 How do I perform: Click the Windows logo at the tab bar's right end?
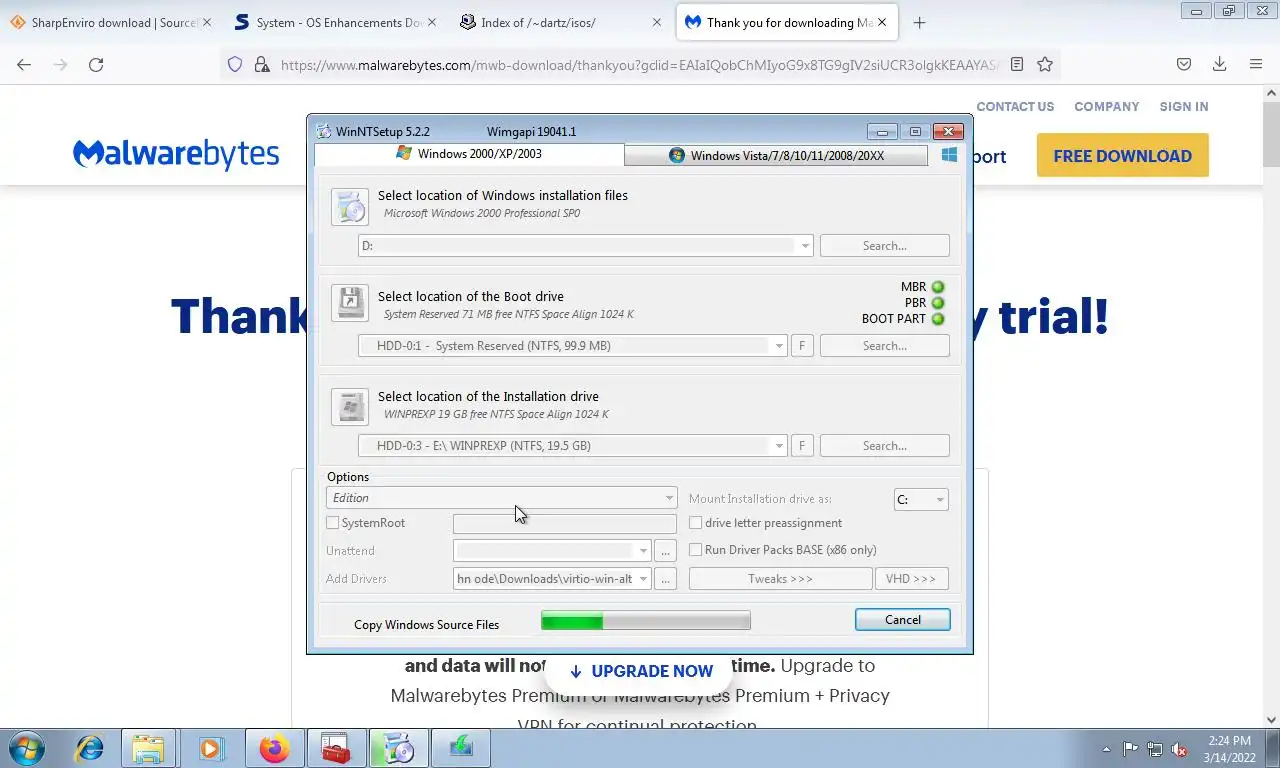coord(949,155)
